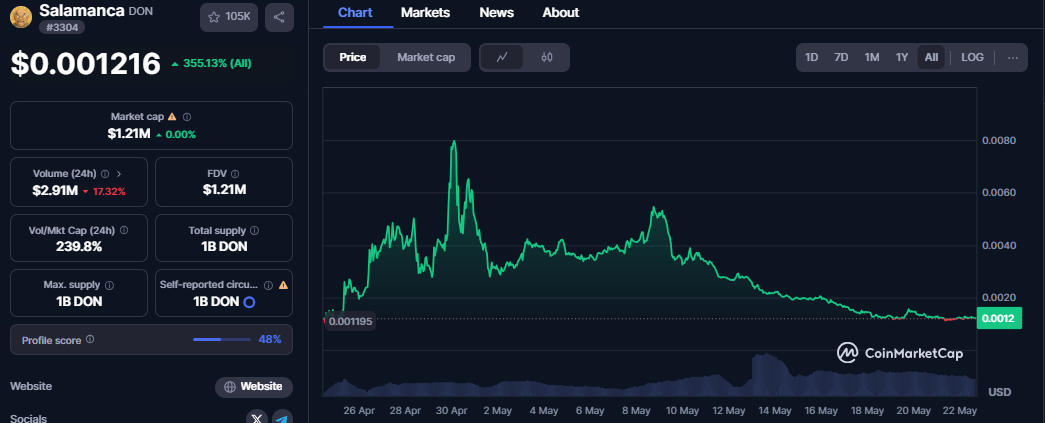Click the 239.8% Vol/Mkt Cap value
Viewport: 1045px width, 423px height.
pyautogui.click(x=79, y=246)
